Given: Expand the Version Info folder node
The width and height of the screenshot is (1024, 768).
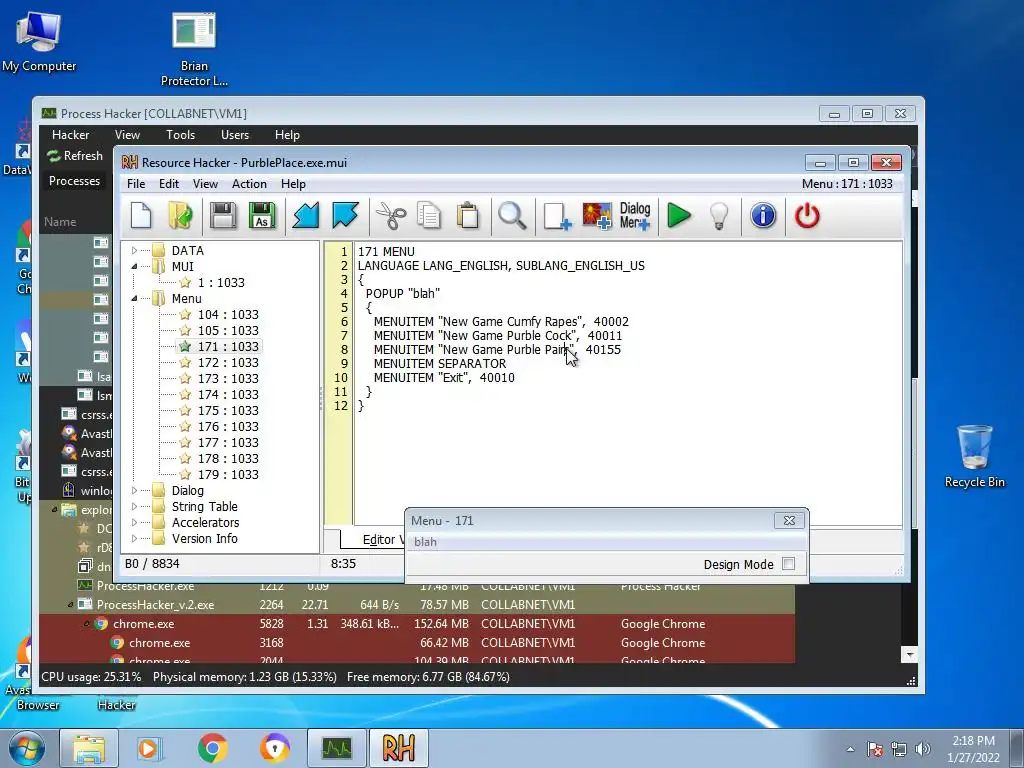Looking at the screenshot, I should coord(135,539).
